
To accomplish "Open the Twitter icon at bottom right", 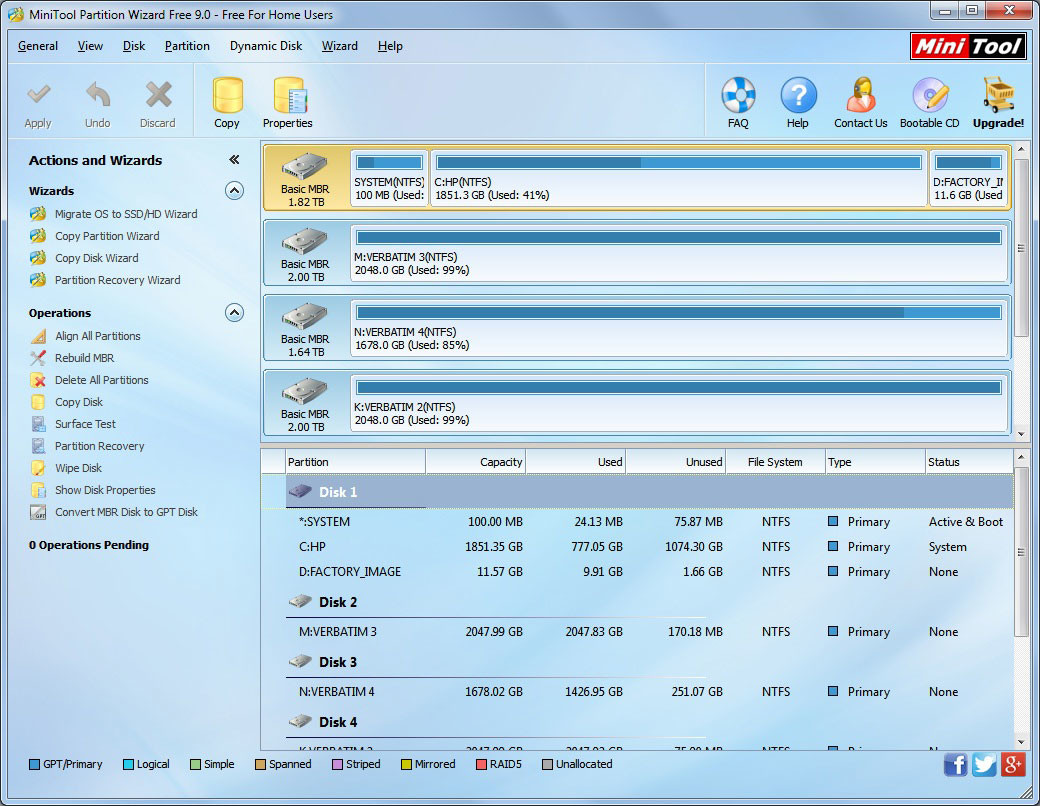I will click(x=984, y=765).
